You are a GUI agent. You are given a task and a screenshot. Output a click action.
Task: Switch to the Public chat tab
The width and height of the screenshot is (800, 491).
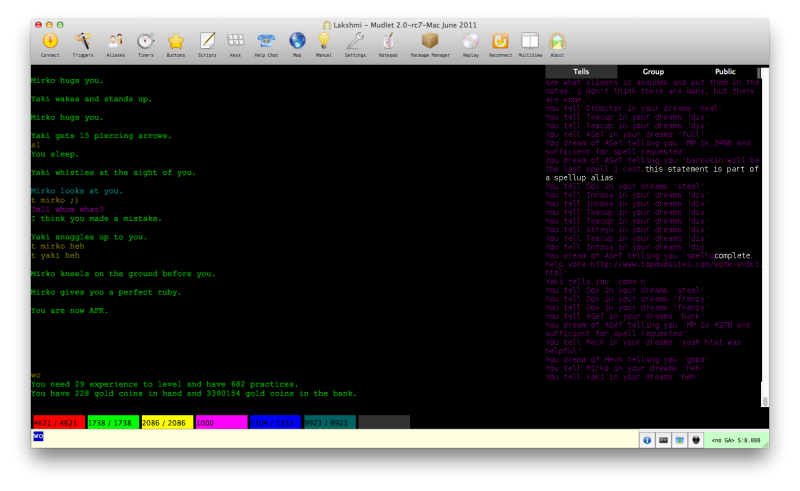(725, 72)
